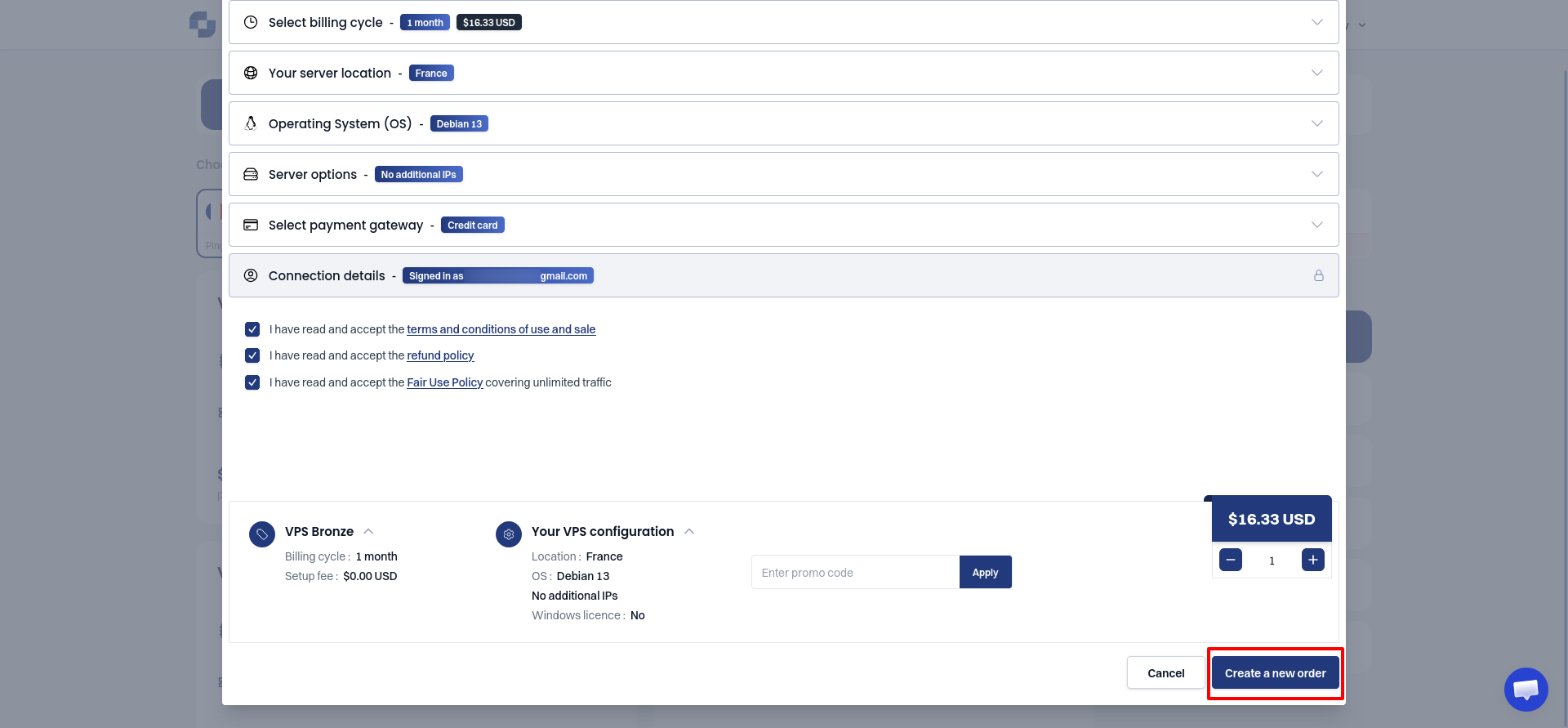1568x728 pixels.
Task: Decrease quantity with the minus button
Action: coord(1231,560)
